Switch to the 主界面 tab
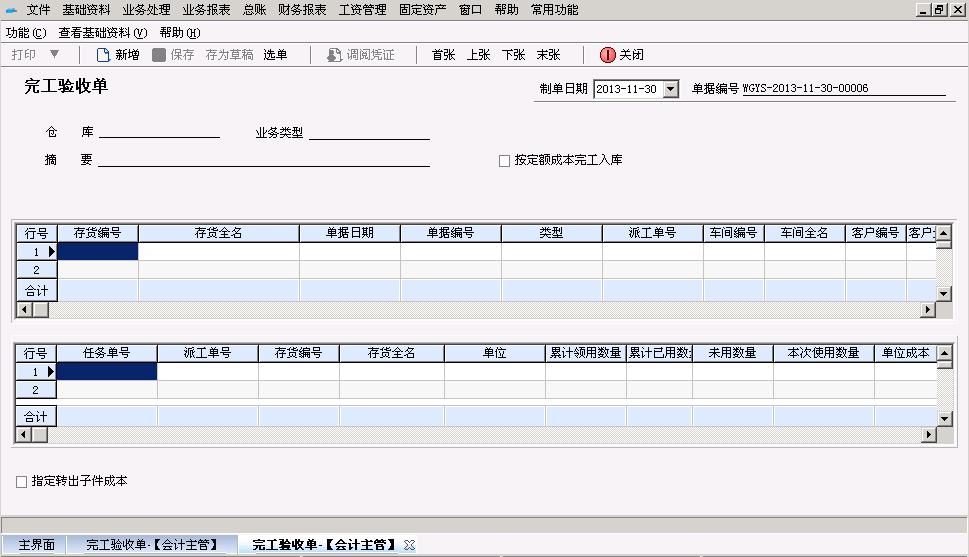 [x=37, y=545]
